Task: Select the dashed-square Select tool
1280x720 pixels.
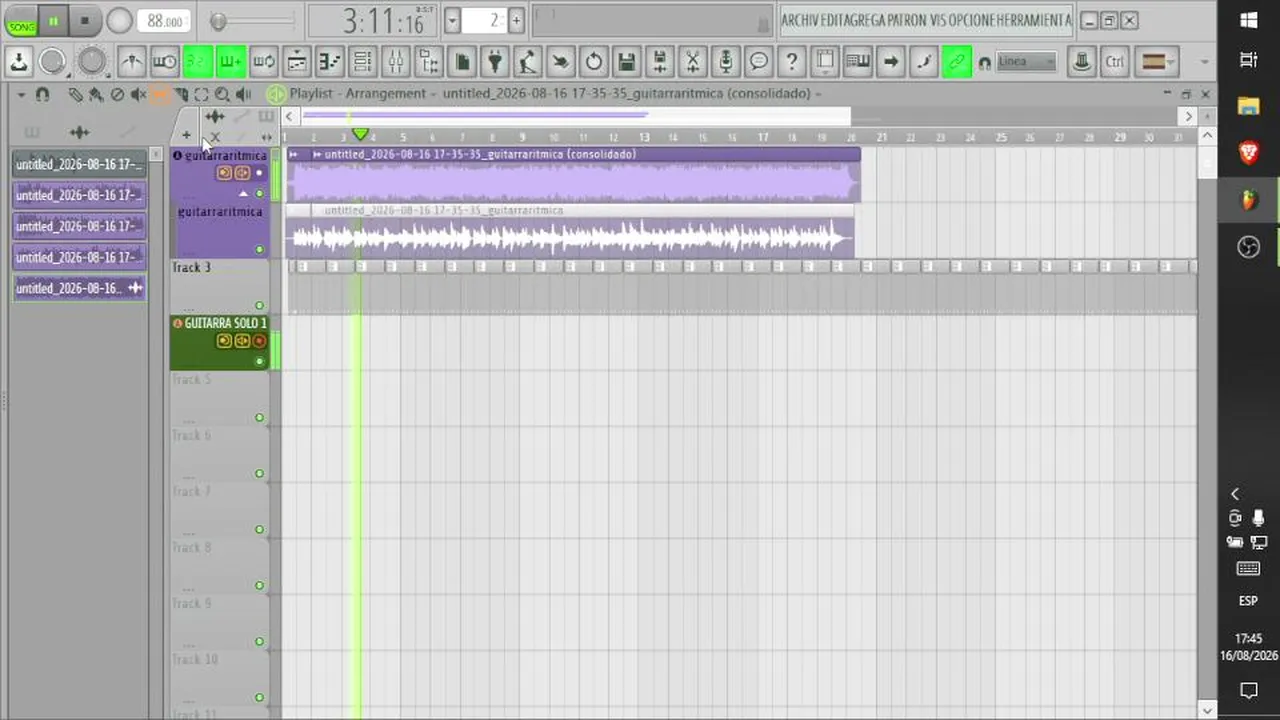Action: (201, 95)
